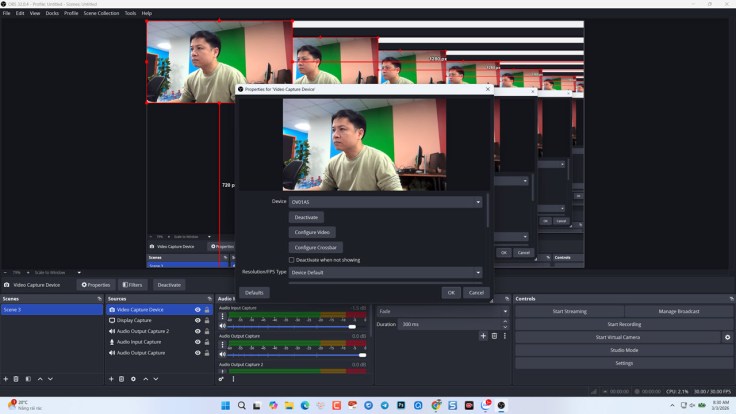
Task: Pop out the Sources dock
Action: (209, 299)
